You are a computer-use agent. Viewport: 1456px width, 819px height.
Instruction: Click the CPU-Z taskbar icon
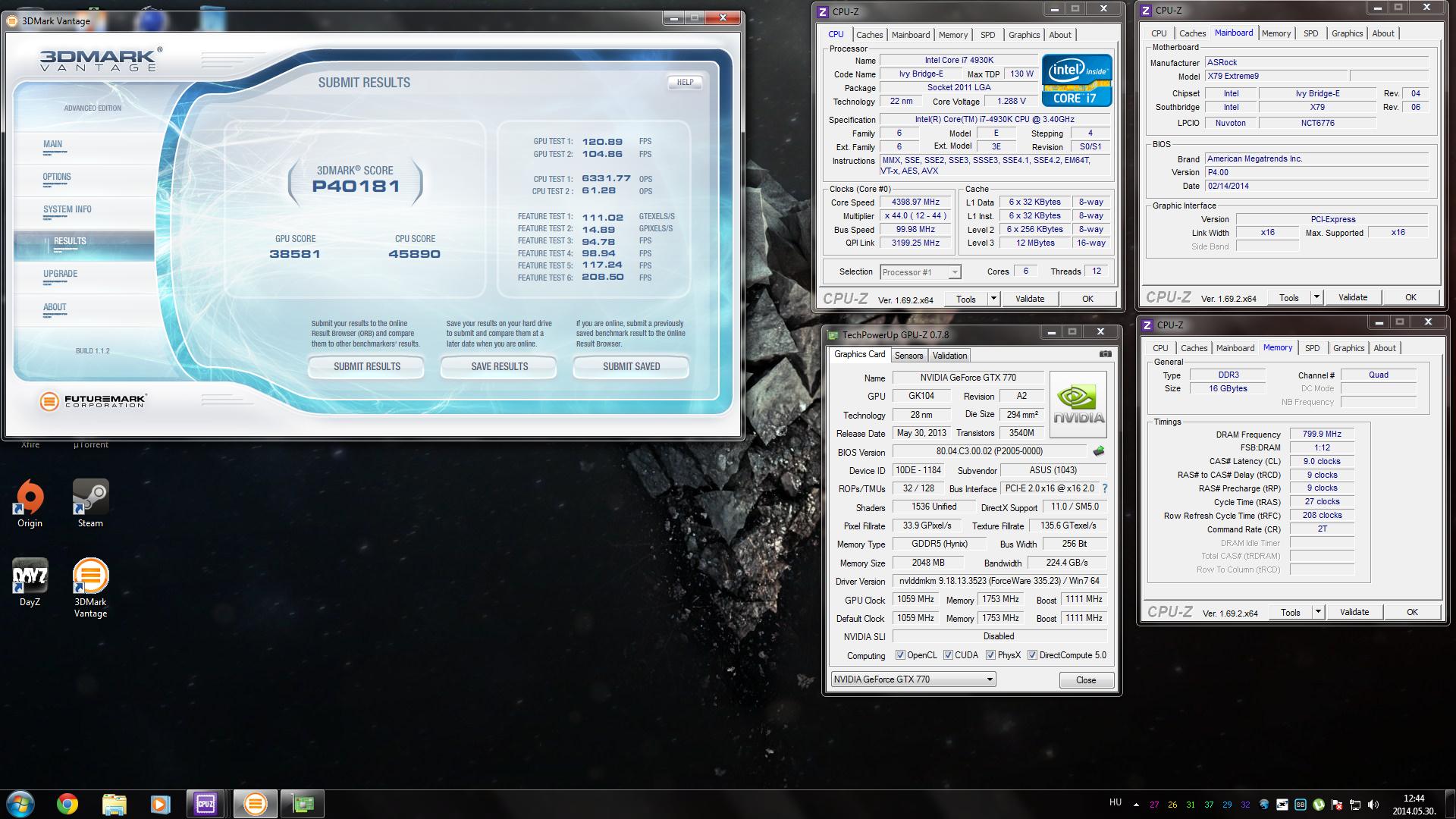[206, 804]
